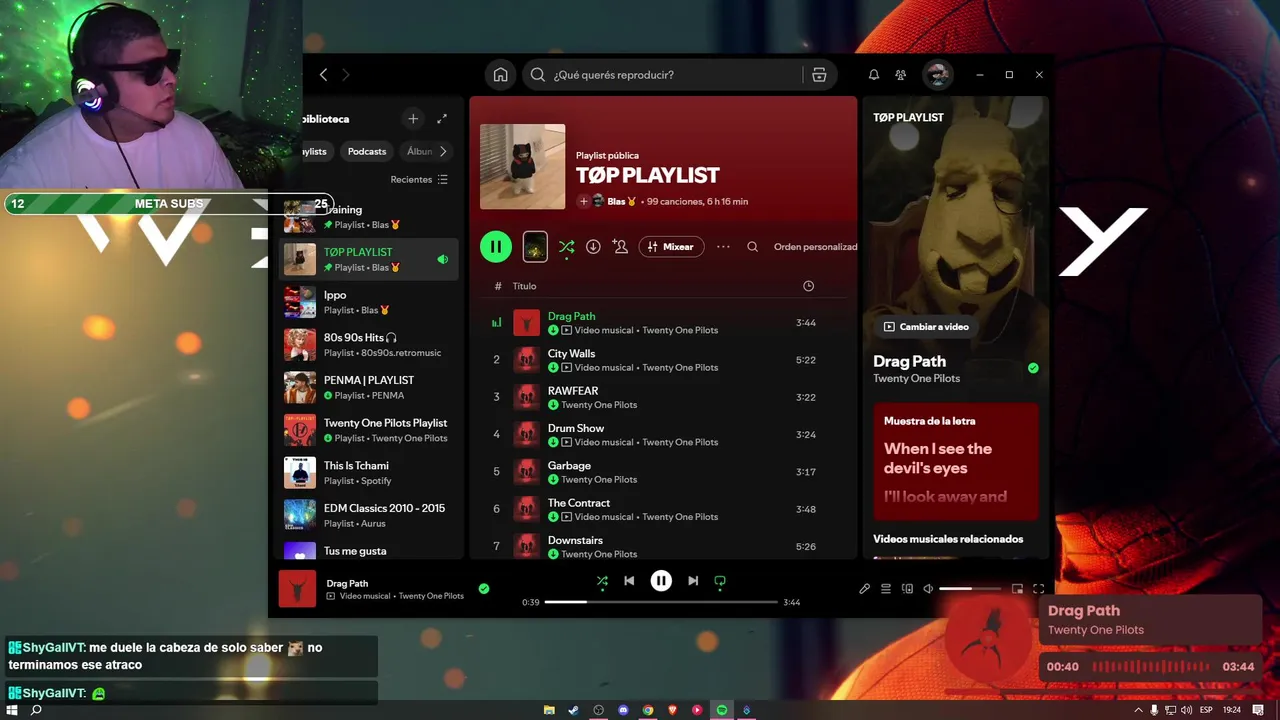This screenshot has width=1280, height=720.
Task: Open the mini player icon
Action: click(x=1017, y=589)
